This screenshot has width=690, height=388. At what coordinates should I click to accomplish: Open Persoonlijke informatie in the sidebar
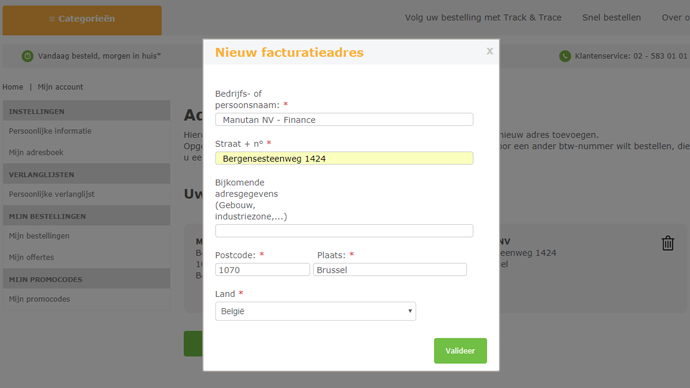(x=50, y=131)
